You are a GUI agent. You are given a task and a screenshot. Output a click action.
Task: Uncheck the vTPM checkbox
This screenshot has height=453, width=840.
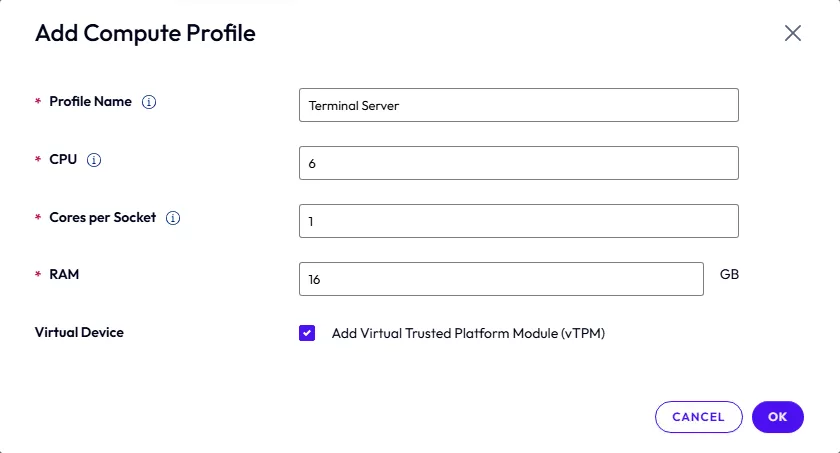307,334
